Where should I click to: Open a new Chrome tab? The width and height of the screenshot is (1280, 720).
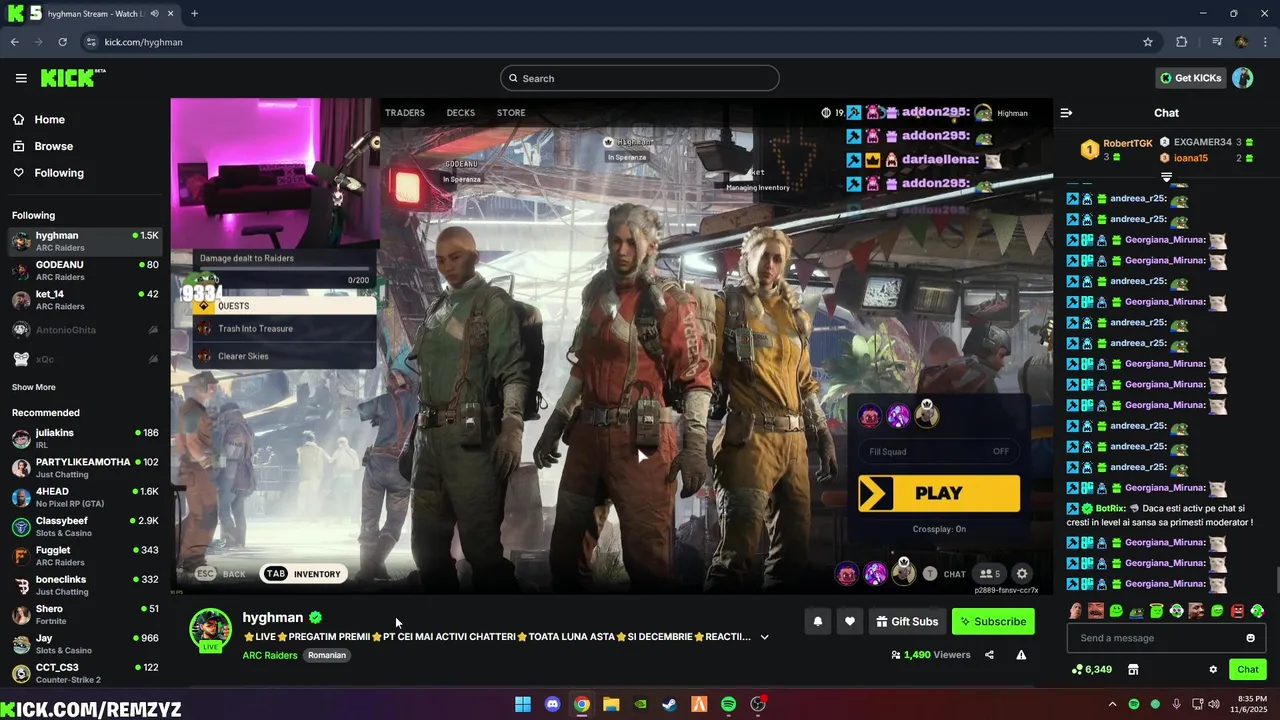point(194,14)
